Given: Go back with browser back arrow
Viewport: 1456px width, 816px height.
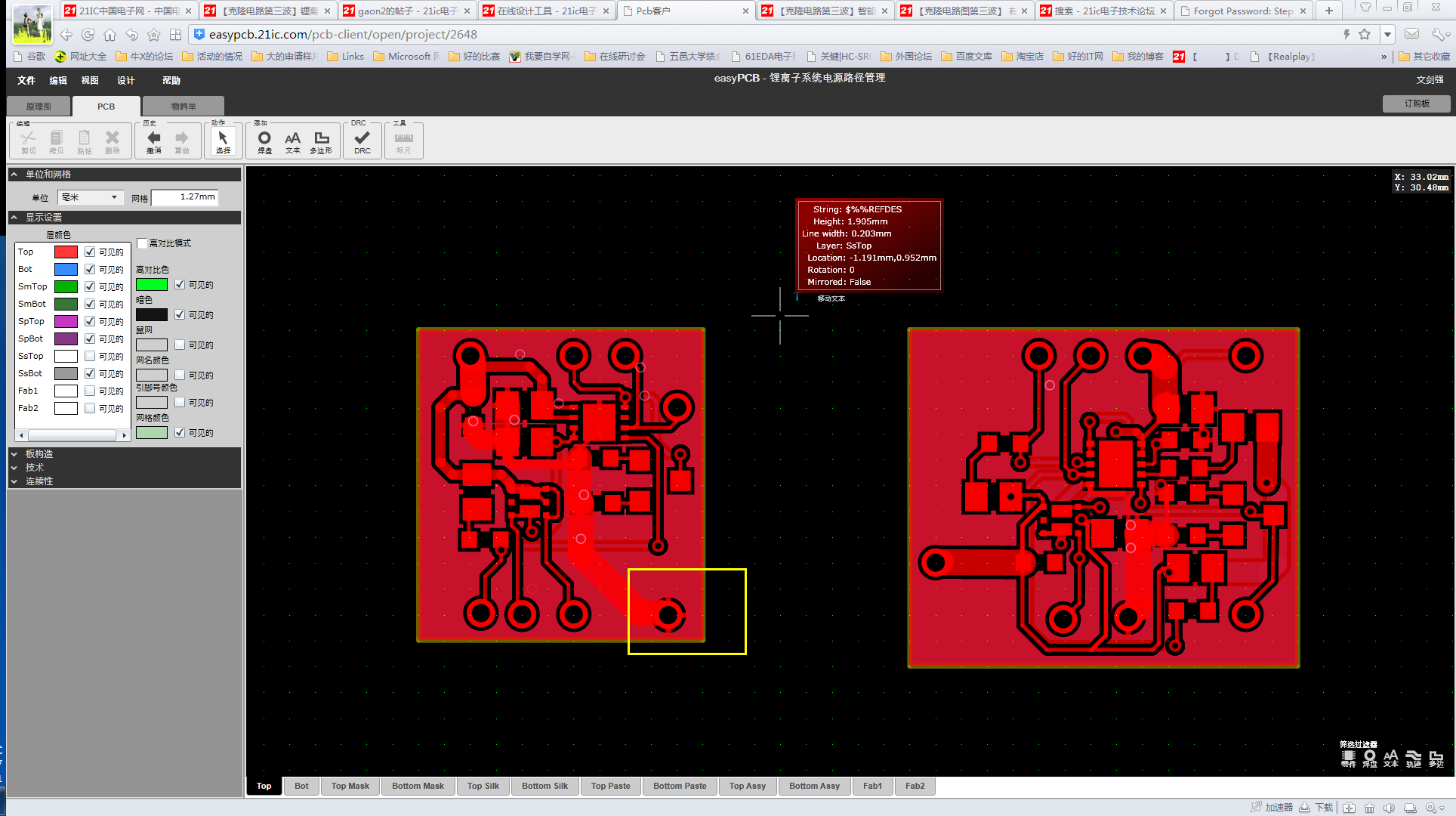Looking at the screenshot, I should pyautogui.click(x=66, y=35).
